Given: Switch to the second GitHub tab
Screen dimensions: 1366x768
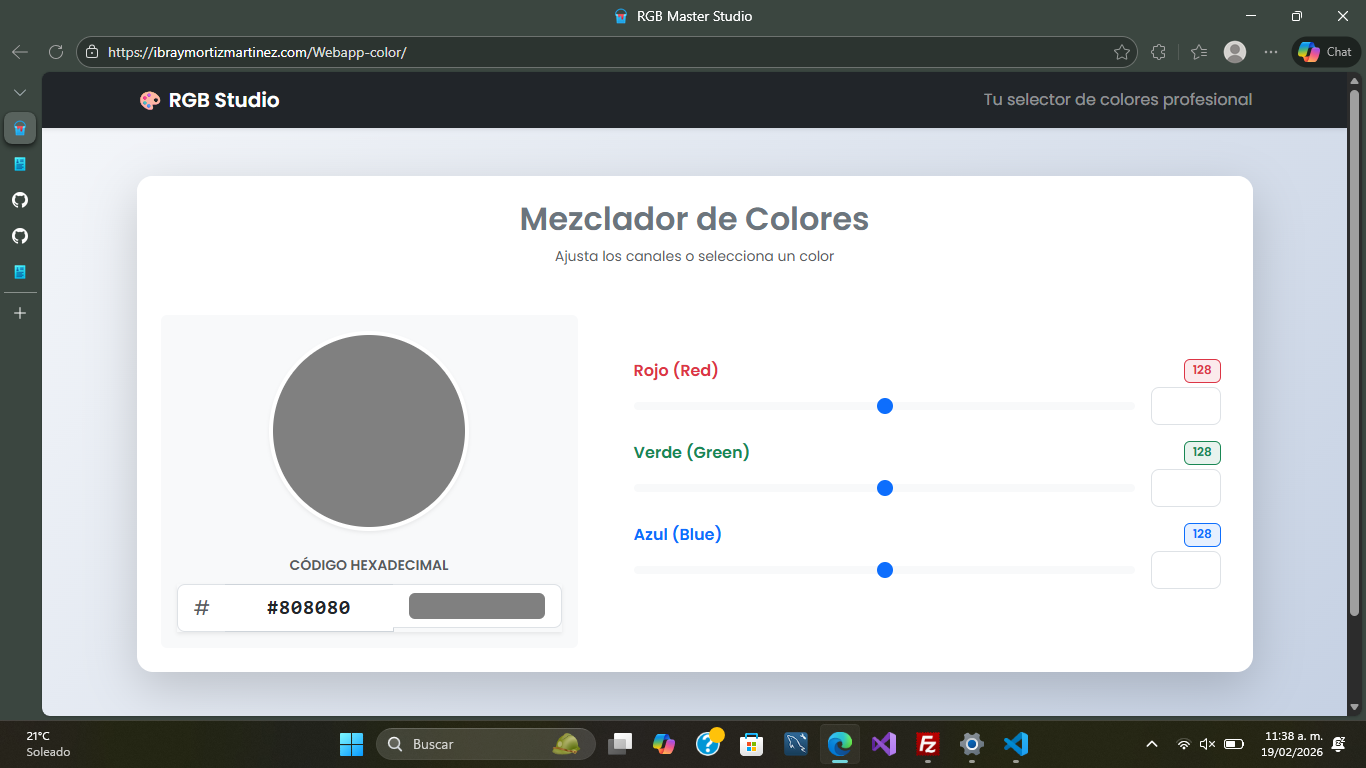Looking at the screenshot, I should [x=19, y=235].
